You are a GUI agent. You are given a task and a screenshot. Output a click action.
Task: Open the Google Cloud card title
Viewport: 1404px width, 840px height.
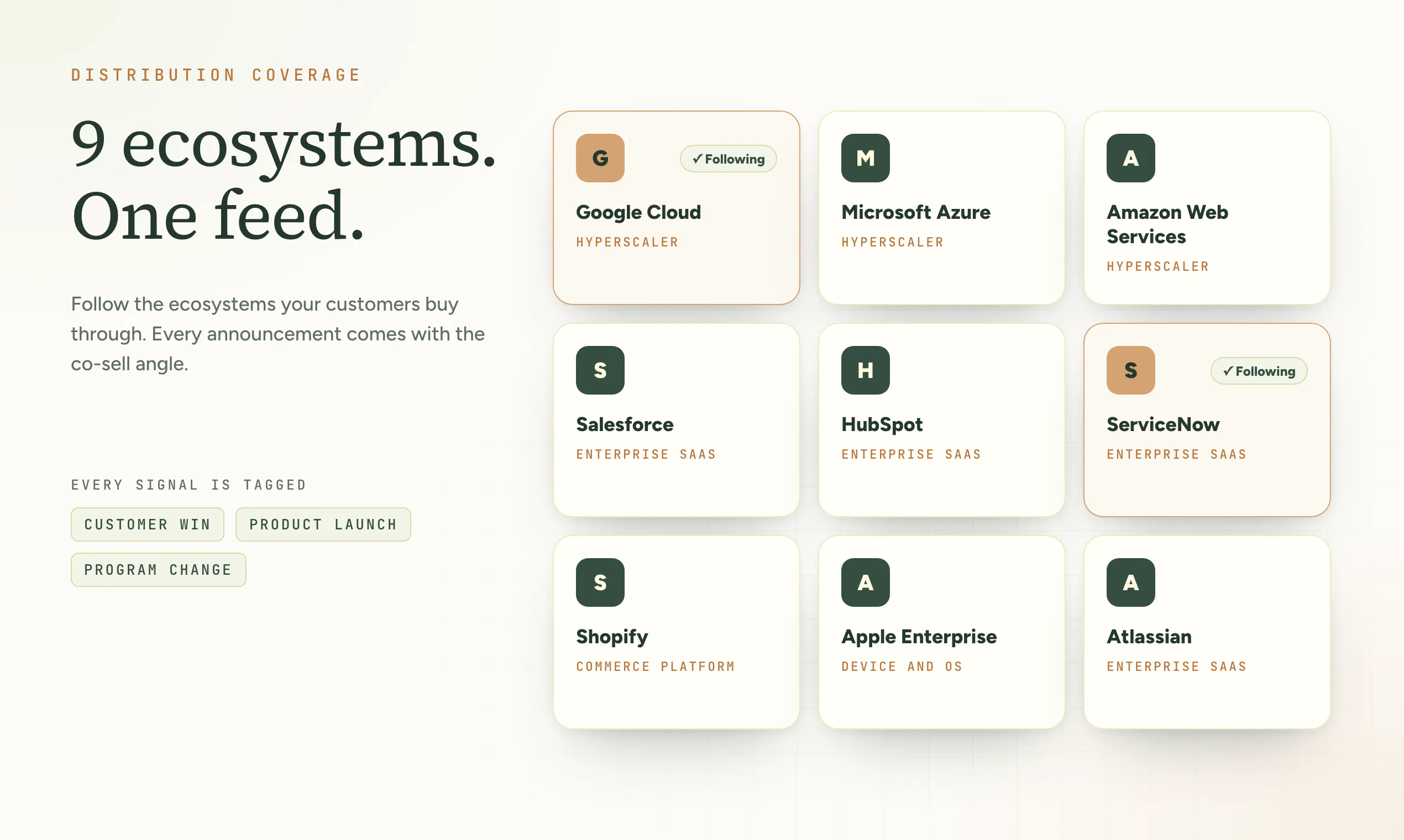click(638, 212)
